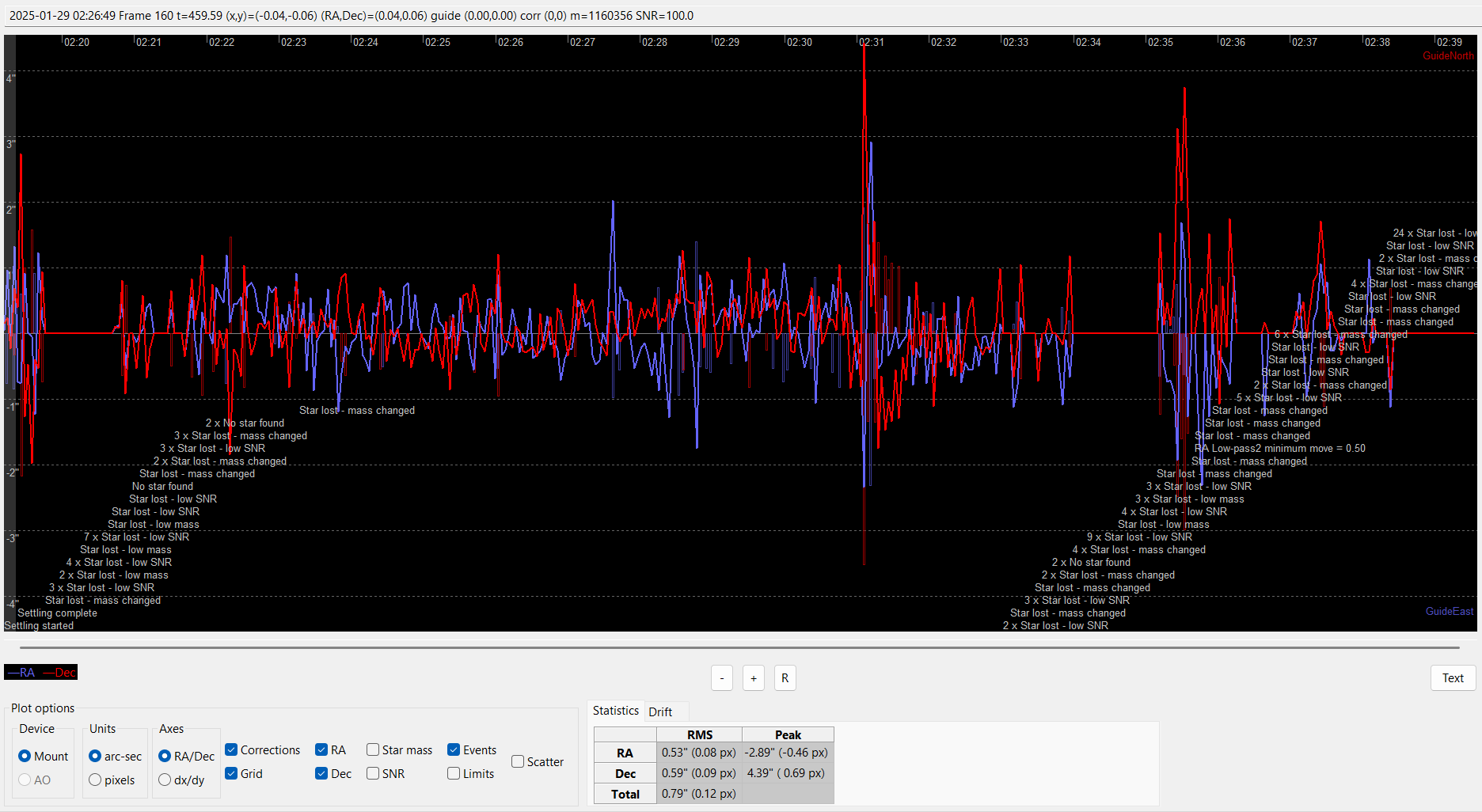Click the '9 x Star lost - low SNR' event
The width and height of the screenshot is (1482, 812).
[1139, 537]
